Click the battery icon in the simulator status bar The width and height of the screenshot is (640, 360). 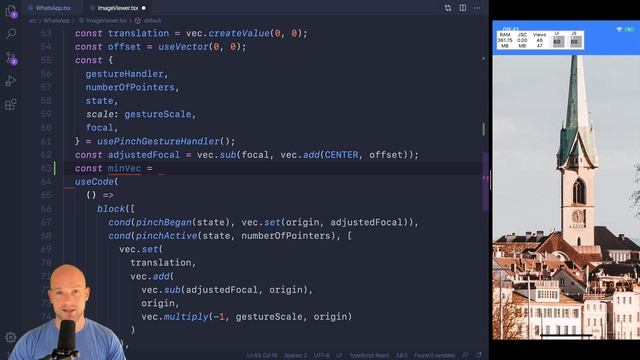629,29
